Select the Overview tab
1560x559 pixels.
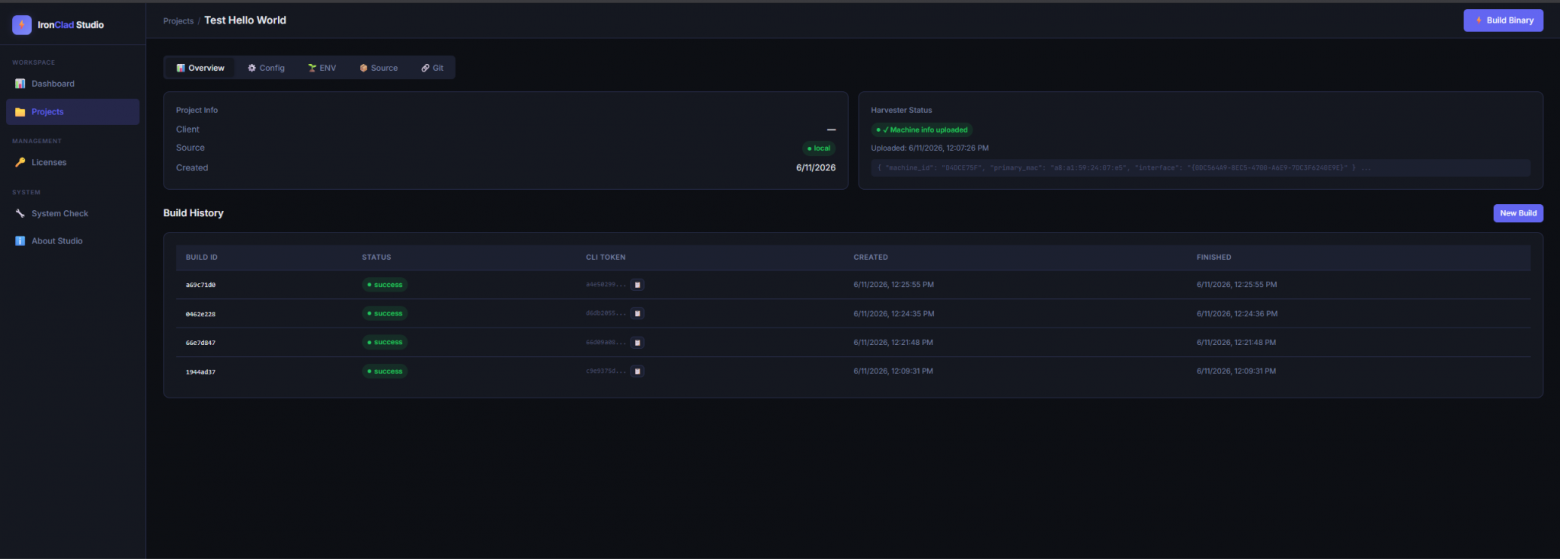coord(200,68)
